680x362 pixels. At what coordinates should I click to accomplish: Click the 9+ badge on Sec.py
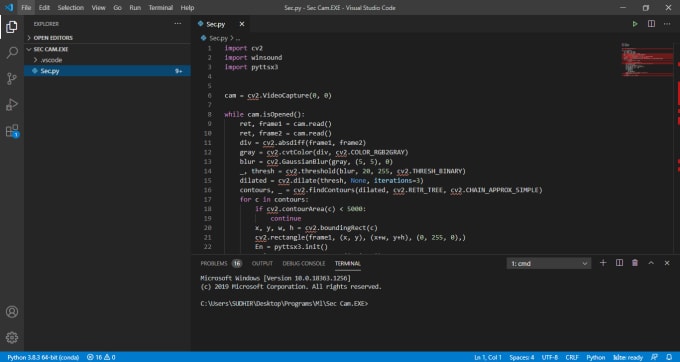click(178, 71)
